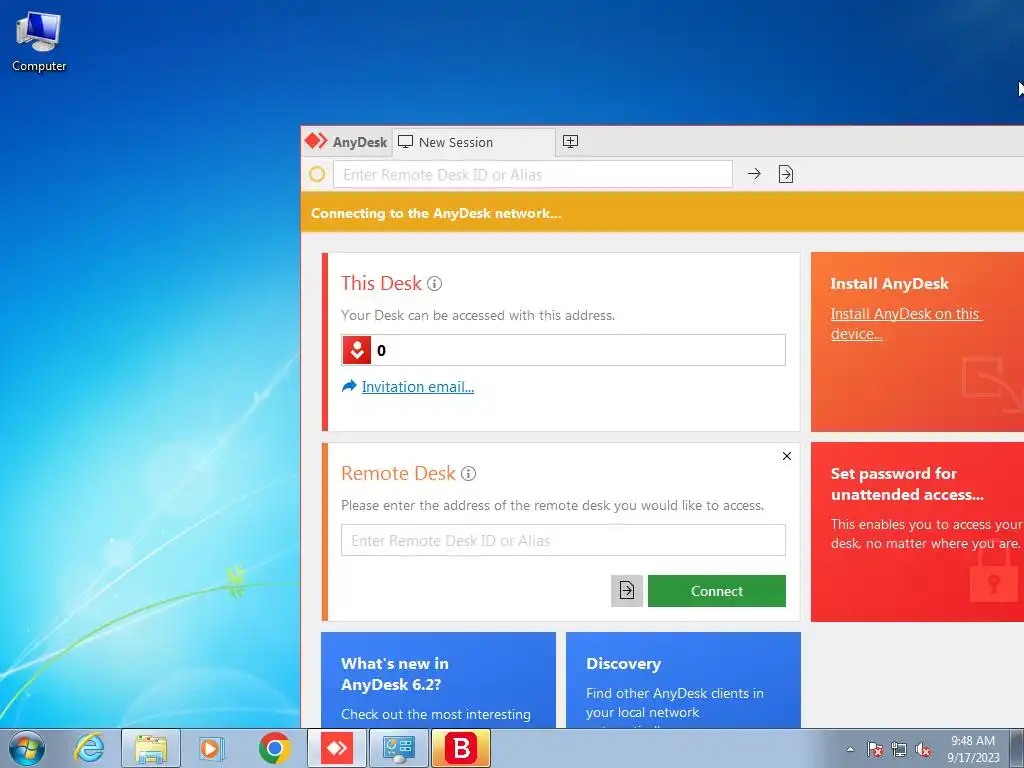Focus the top Remote Desk ID address bar
Screen dimensions: 1024x768
pos(532,174)
